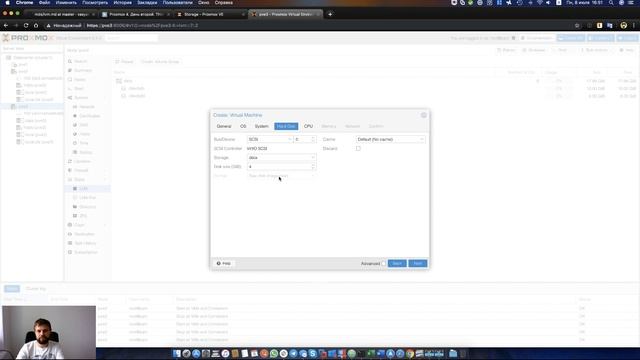Open the Закладки menu in the menu bar
Screen dimensions: 640x360
147,3
